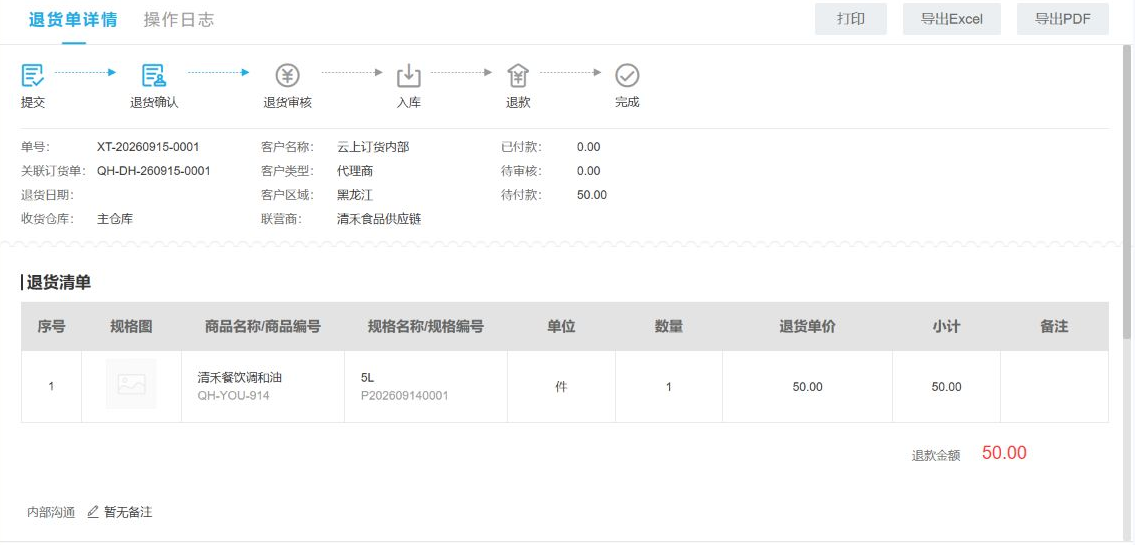This screenshot has width=1135, height=545.
Task: Click the 商品名称/商品编号 column header
Action: click(x=263, y=326)
